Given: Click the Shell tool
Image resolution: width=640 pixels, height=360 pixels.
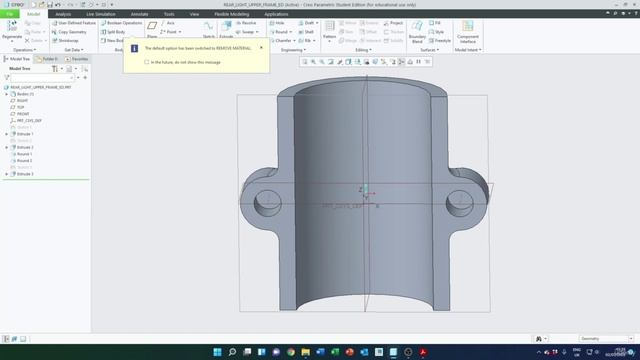Looking at the screenshot, I should tap(306, 32).
